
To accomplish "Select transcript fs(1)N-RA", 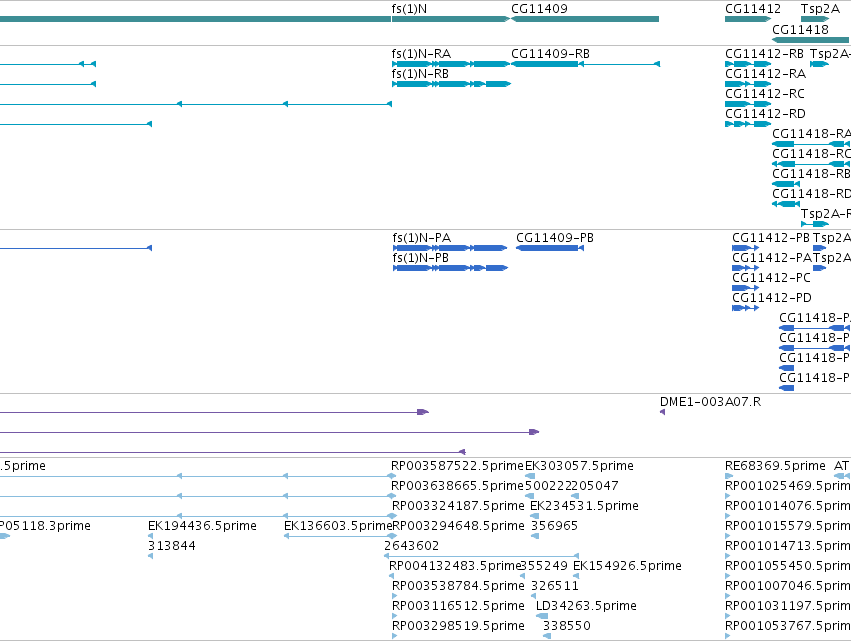I will 421,54.
